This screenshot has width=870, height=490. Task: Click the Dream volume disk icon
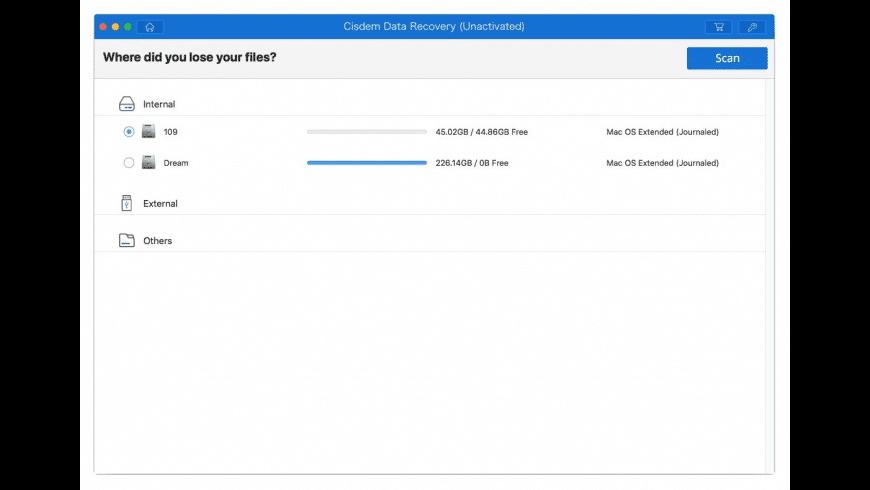[x=148, y=163]
